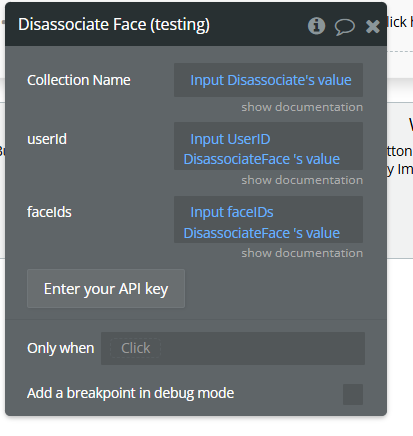The height and width of the screenshot is (436, 413).
Task: Select the faceIds field label
Action: point(49,212)
